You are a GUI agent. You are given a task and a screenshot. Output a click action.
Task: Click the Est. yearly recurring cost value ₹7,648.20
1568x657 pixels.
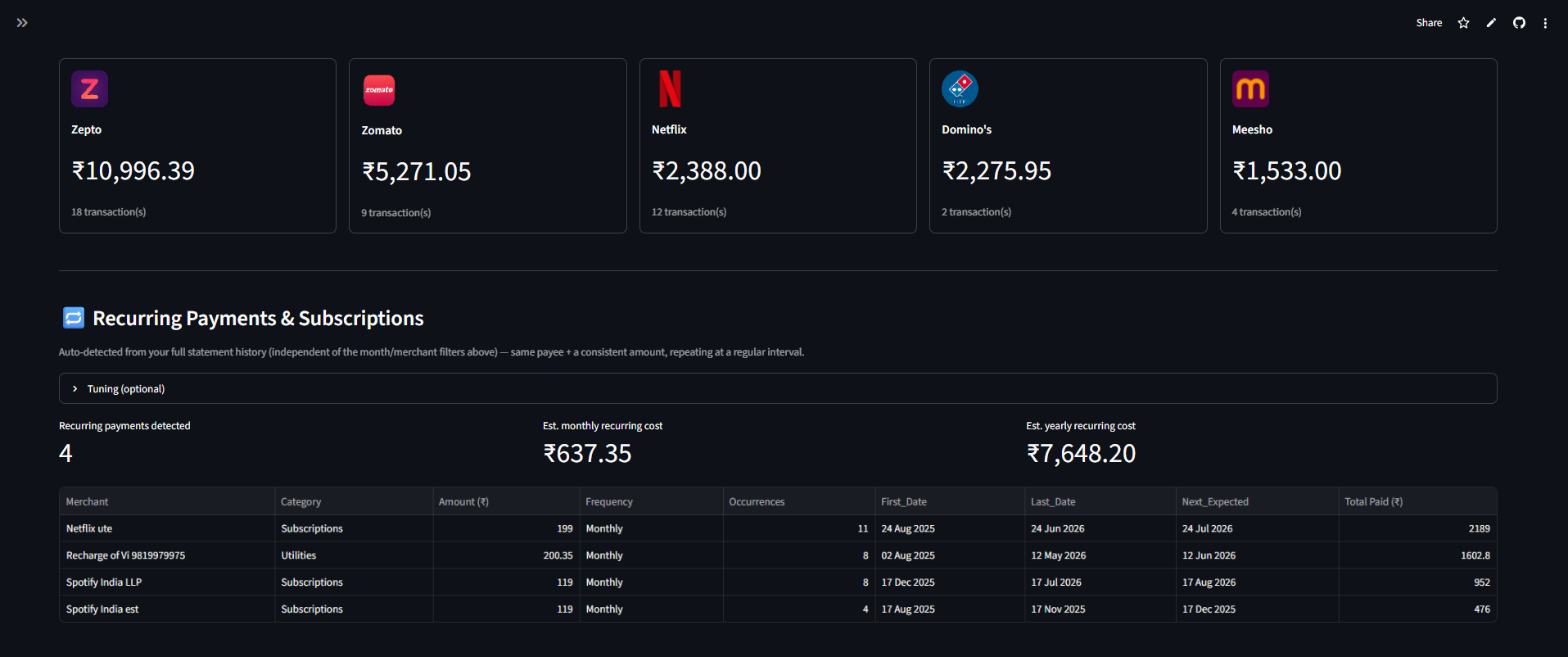[1082, 453]
